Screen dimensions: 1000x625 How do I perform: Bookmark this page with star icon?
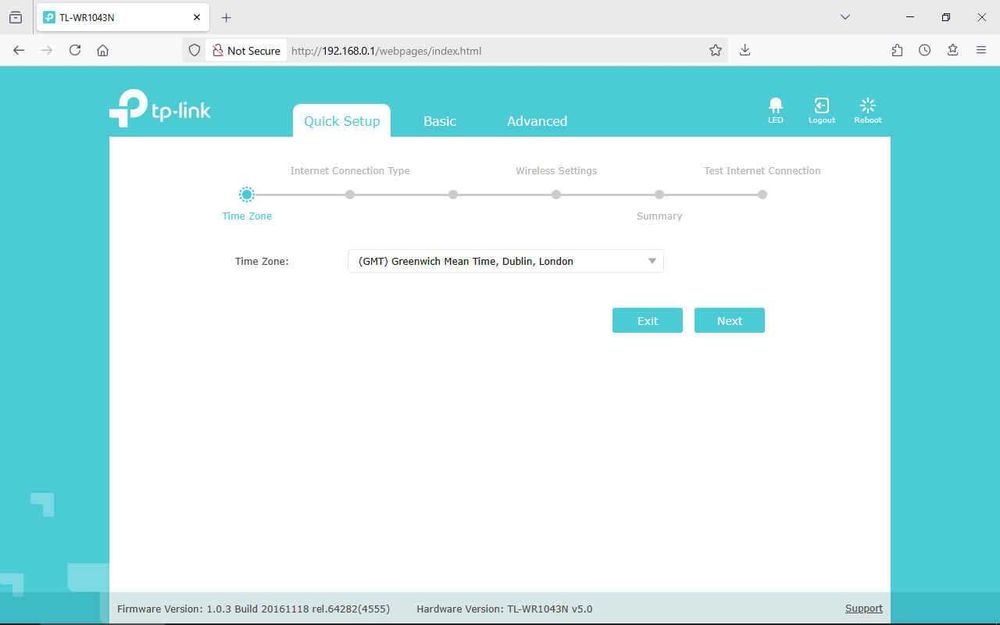(716, 50)
